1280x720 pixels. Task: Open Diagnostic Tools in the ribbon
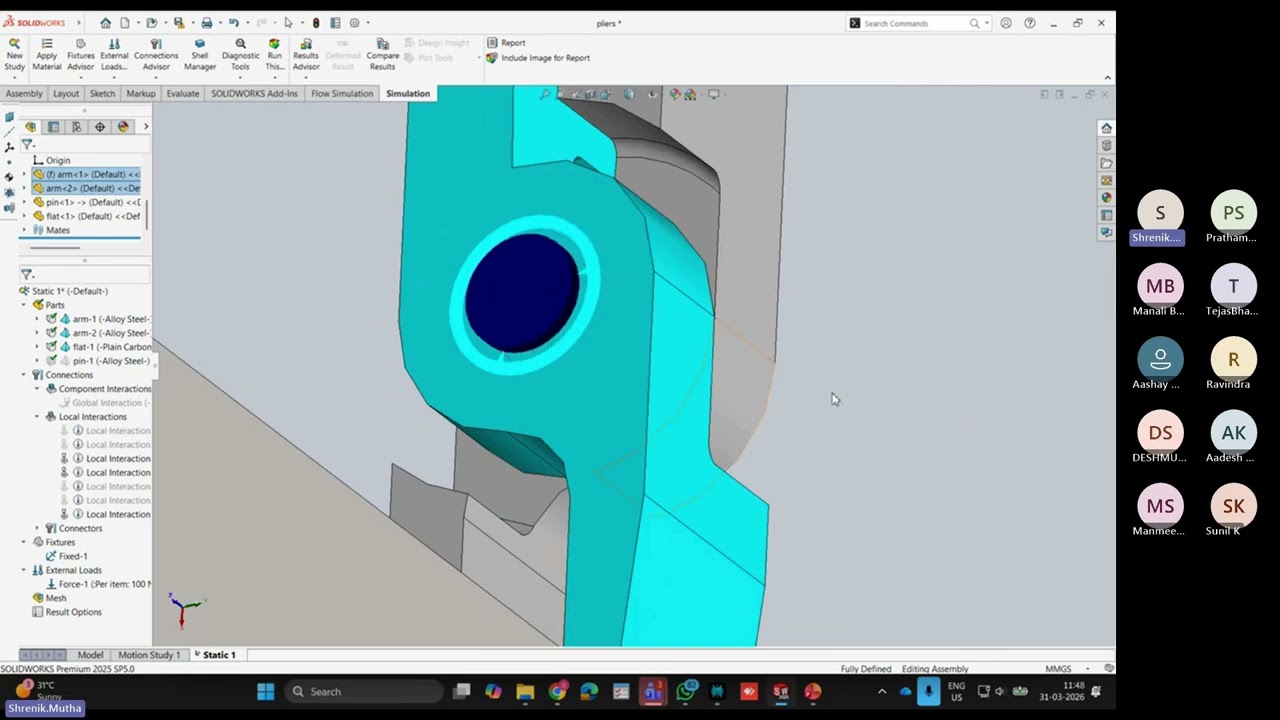pos(240,54)
